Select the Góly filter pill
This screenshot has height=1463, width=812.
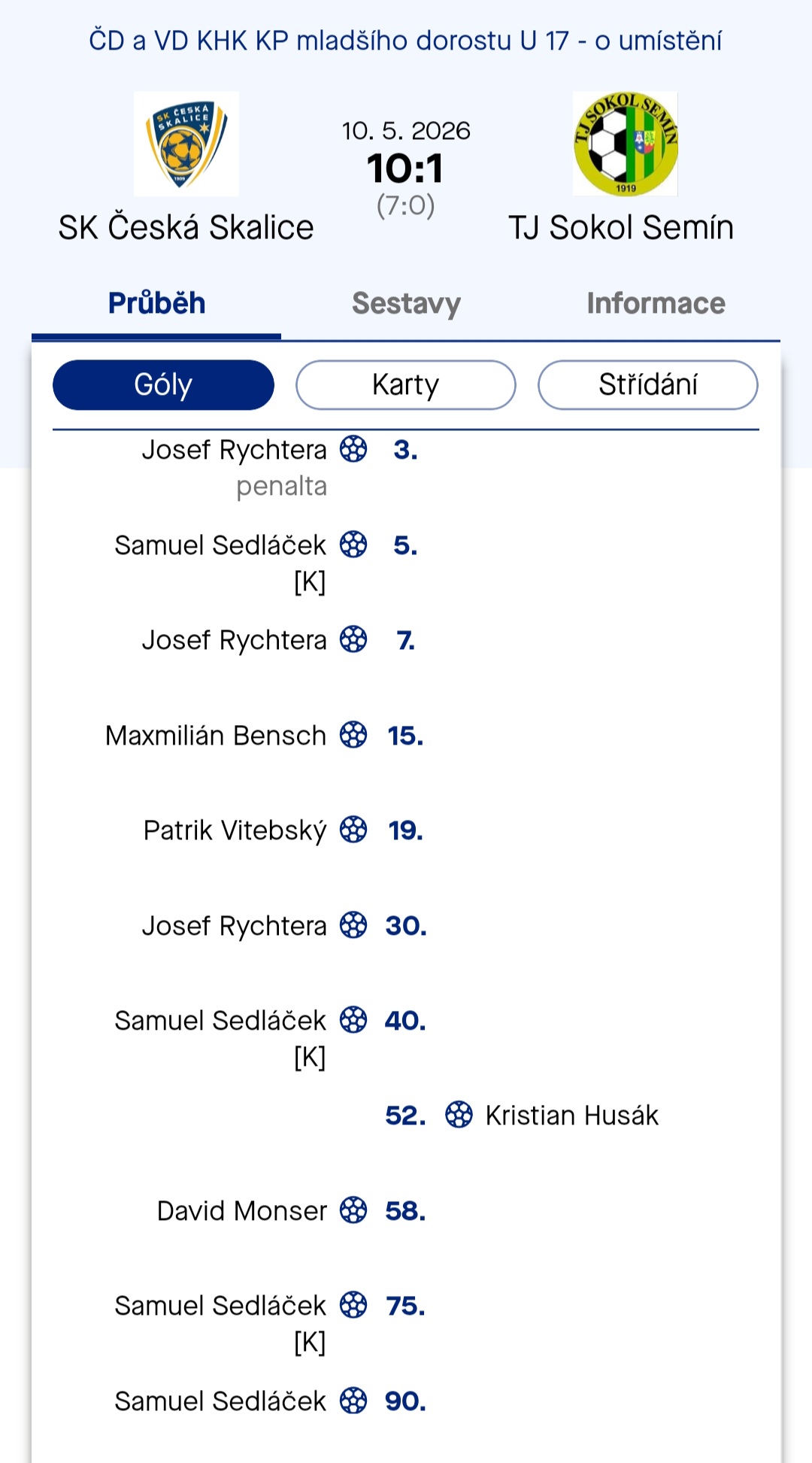[163, 385]
